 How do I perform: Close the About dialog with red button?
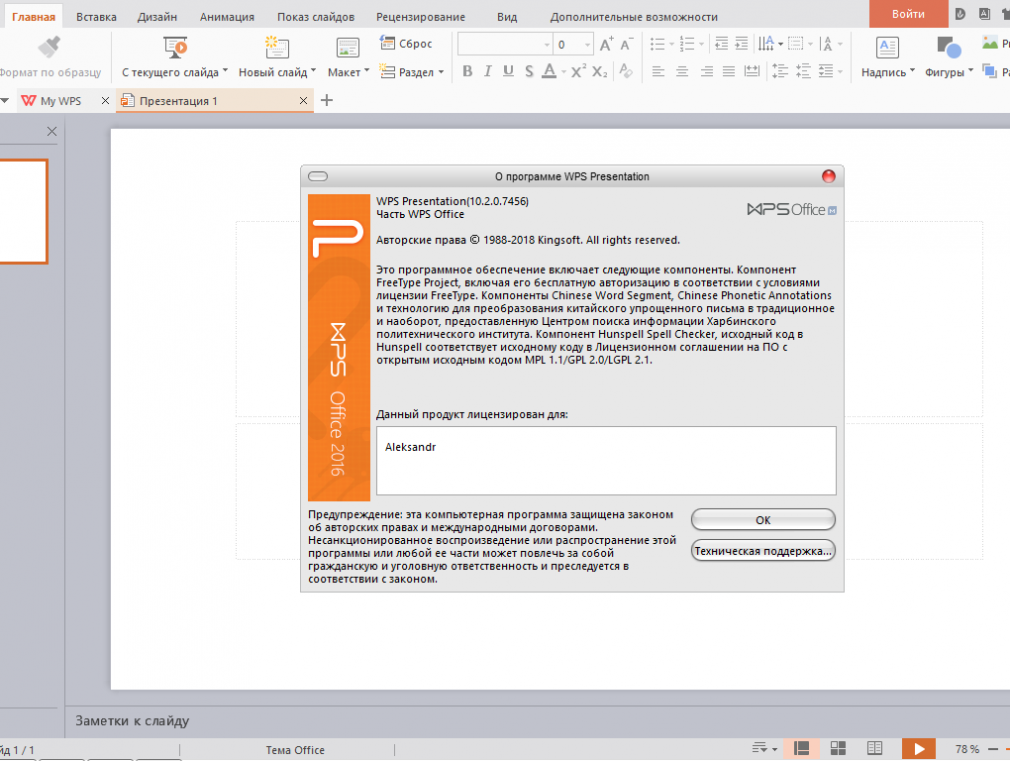tap(828, 176)
